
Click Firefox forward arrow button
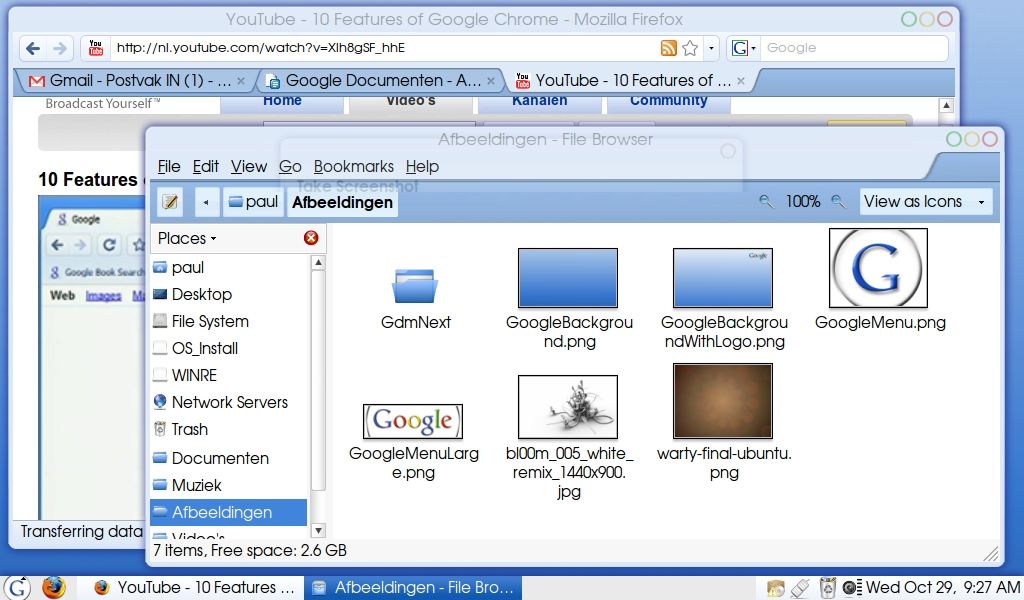click(x=59, y=48)
